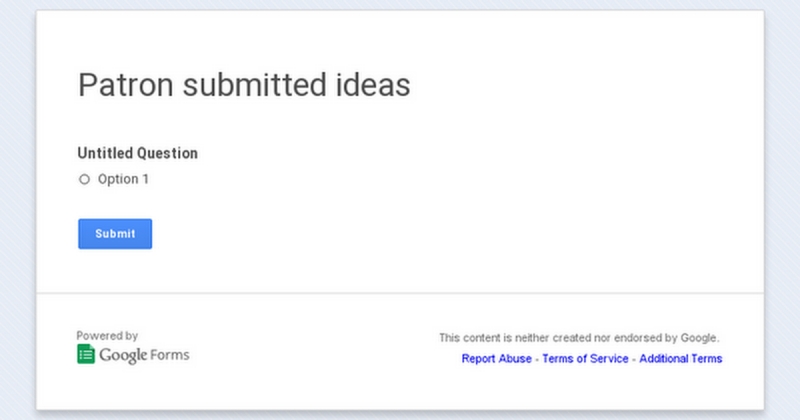Image resolution: width=800 pixels, height=420 pixels.
Task: Click the word "Question" in the question heading
Action: 168,154
